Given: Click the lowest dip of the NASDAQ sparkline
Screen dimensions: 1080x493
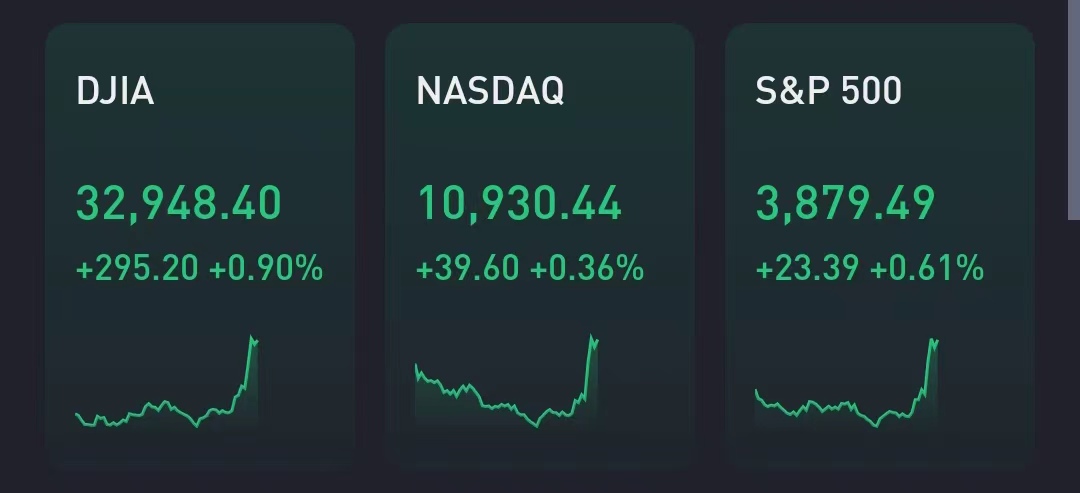Looking at the screenshot, I should tap(537, 426).
